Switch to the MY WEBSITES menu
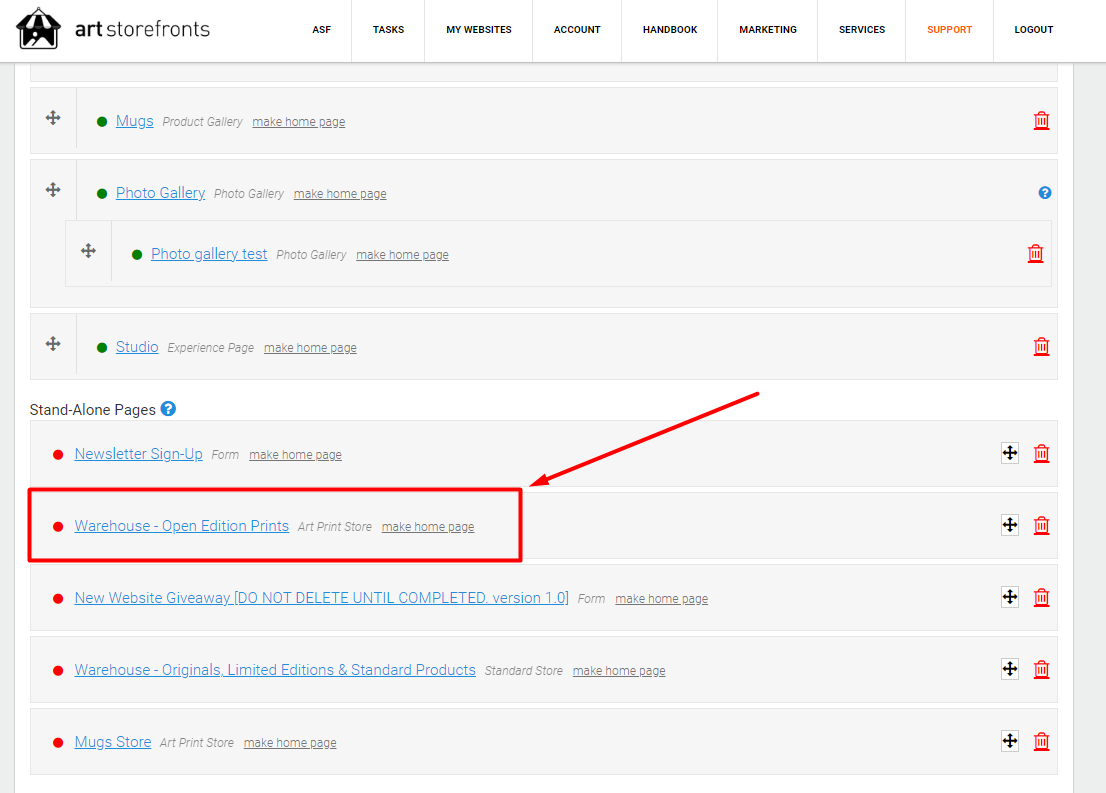Viewport: 1106px width, 793px height. coord(478,30)
